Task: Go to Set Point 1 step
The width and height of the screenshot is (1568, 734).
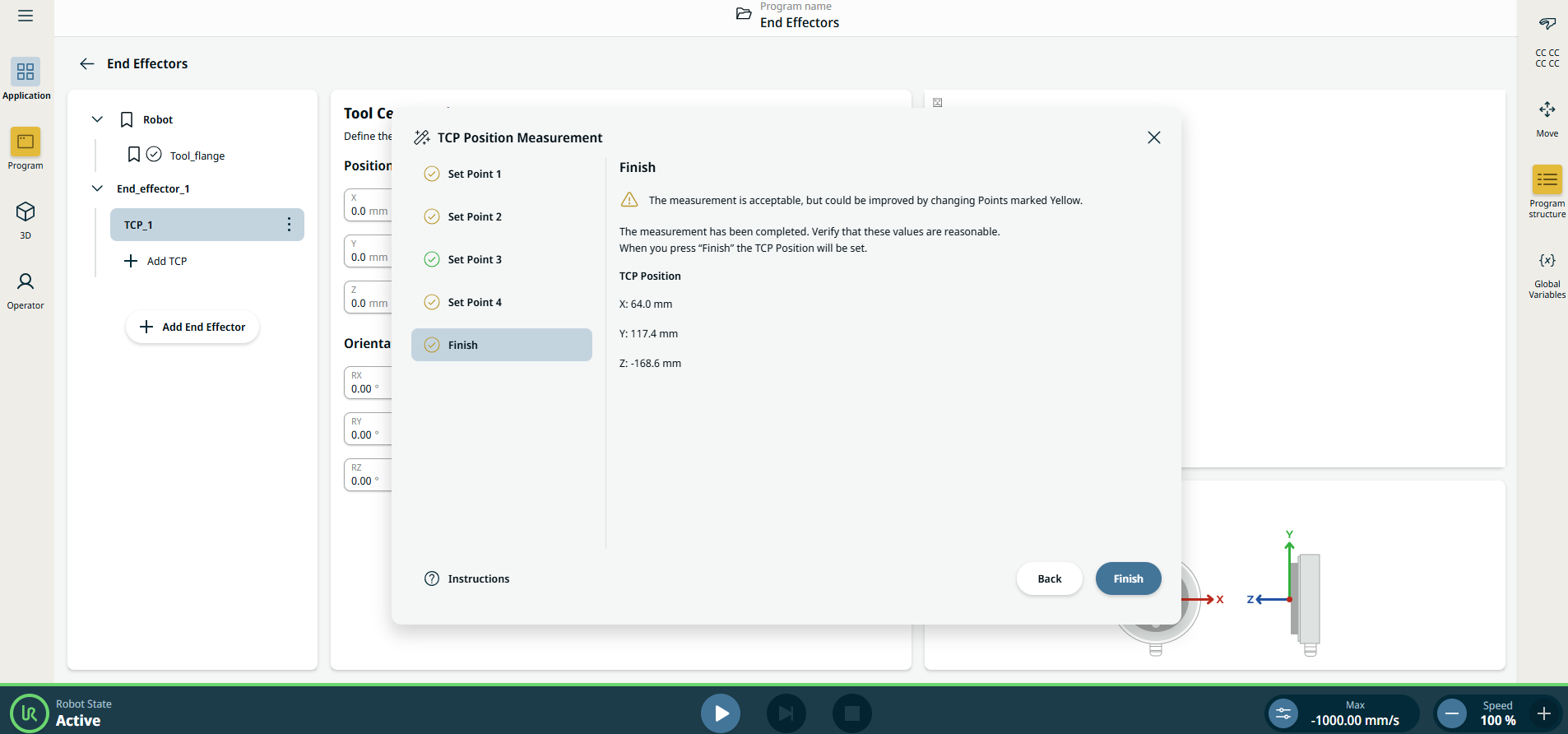Action: 474,174
